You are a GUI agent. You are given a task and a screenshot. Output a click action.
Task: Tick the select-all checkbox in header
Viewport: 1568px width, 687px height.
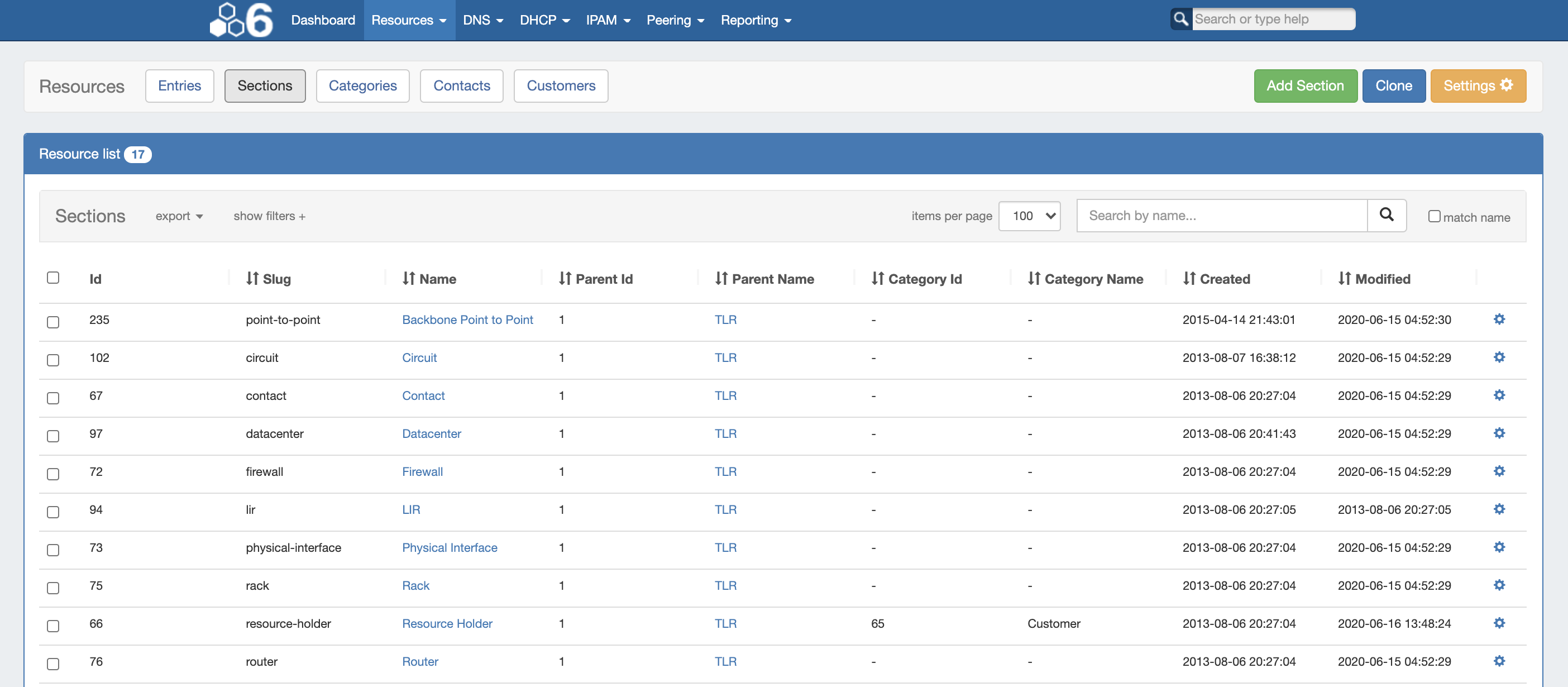pos(53,278)
